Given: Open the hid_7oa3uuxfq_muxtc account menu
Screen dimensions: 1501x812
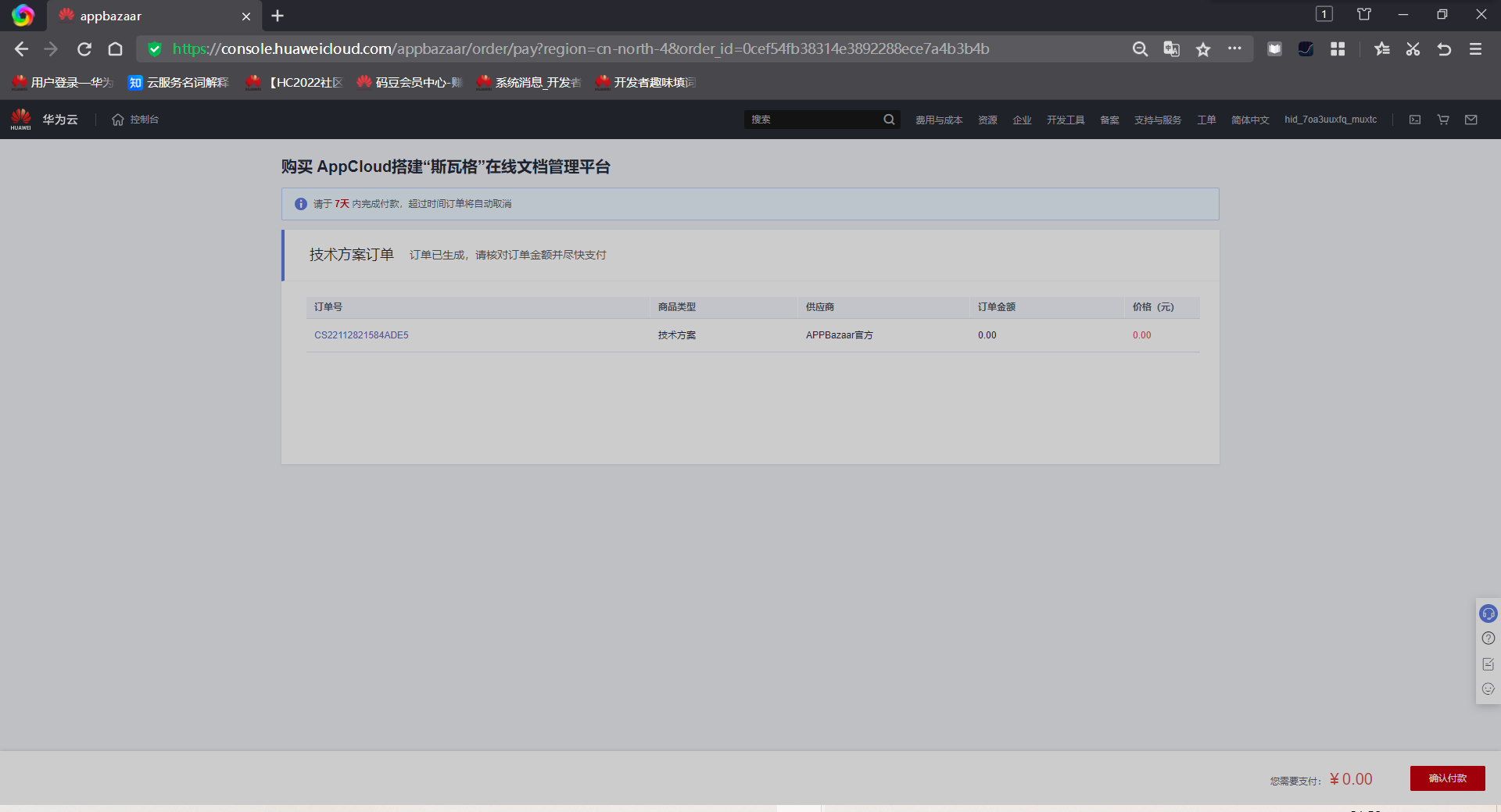Looking at the screenshot, I should [x=1331, y=120].
